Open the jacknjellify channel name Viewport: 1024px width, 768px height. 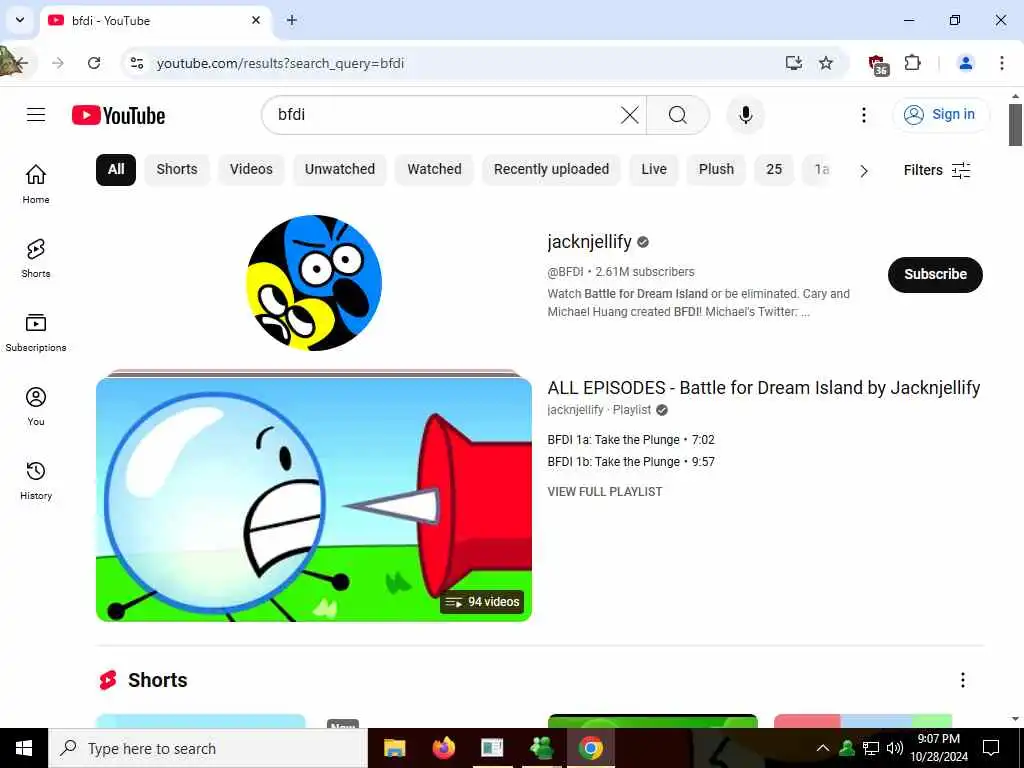click(589, 242)
